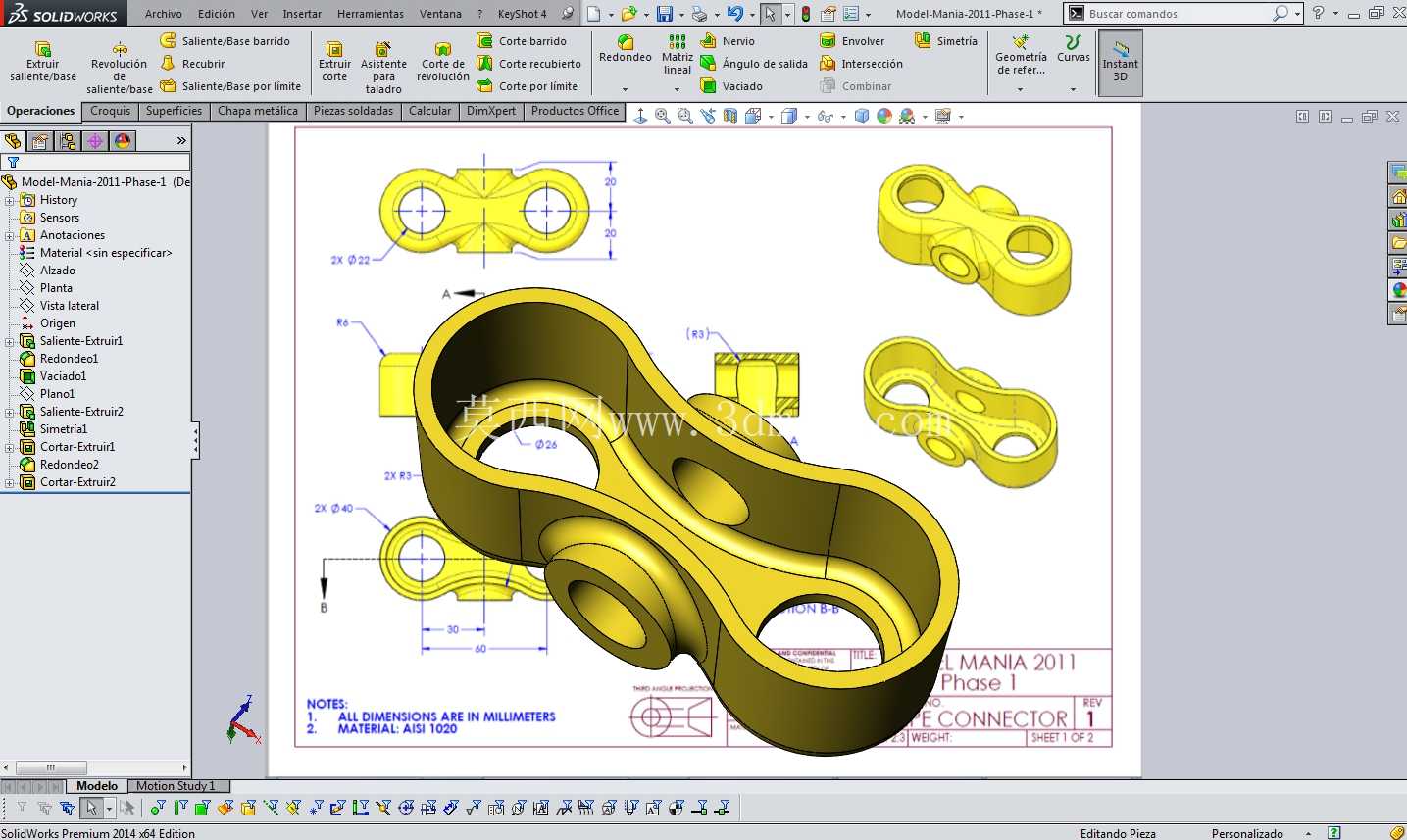Select the Modelo tab at bottom
The height and width of the screenshot is (840, 1407).
tap(97, 786)
